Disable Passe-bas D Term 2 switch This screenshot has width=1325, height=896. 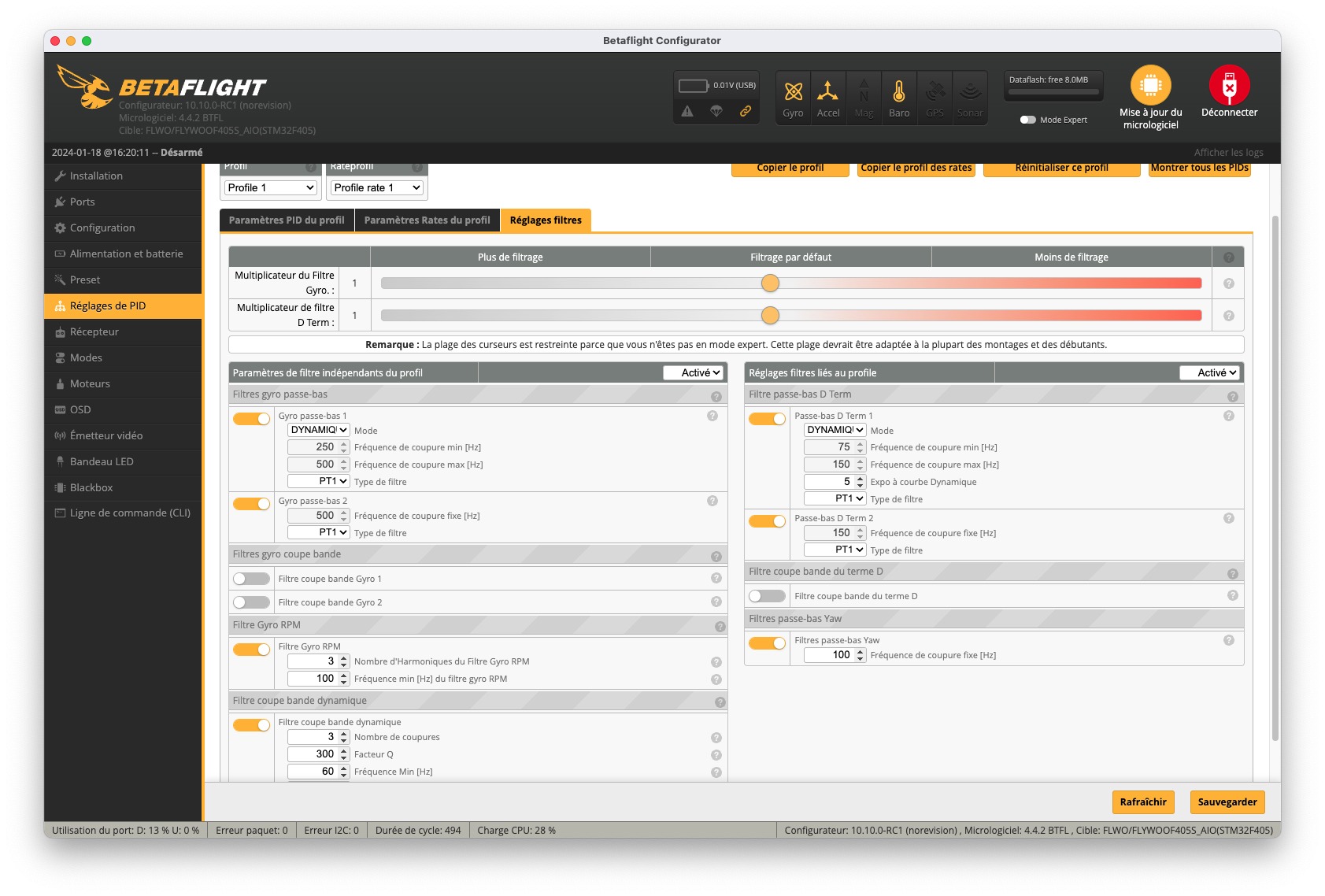click(767, 521)
